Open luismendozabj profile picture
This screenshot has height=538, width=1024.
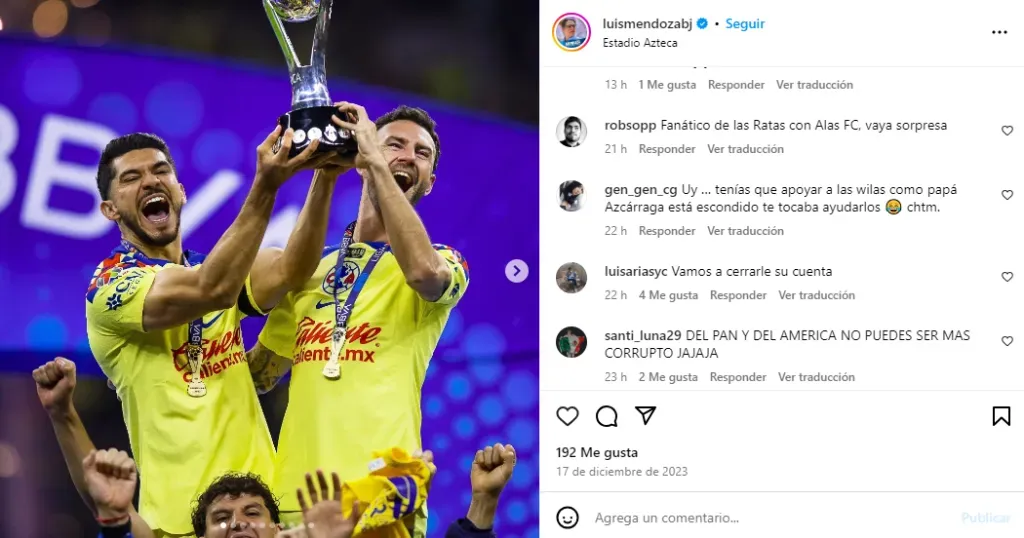coord(571,32)
